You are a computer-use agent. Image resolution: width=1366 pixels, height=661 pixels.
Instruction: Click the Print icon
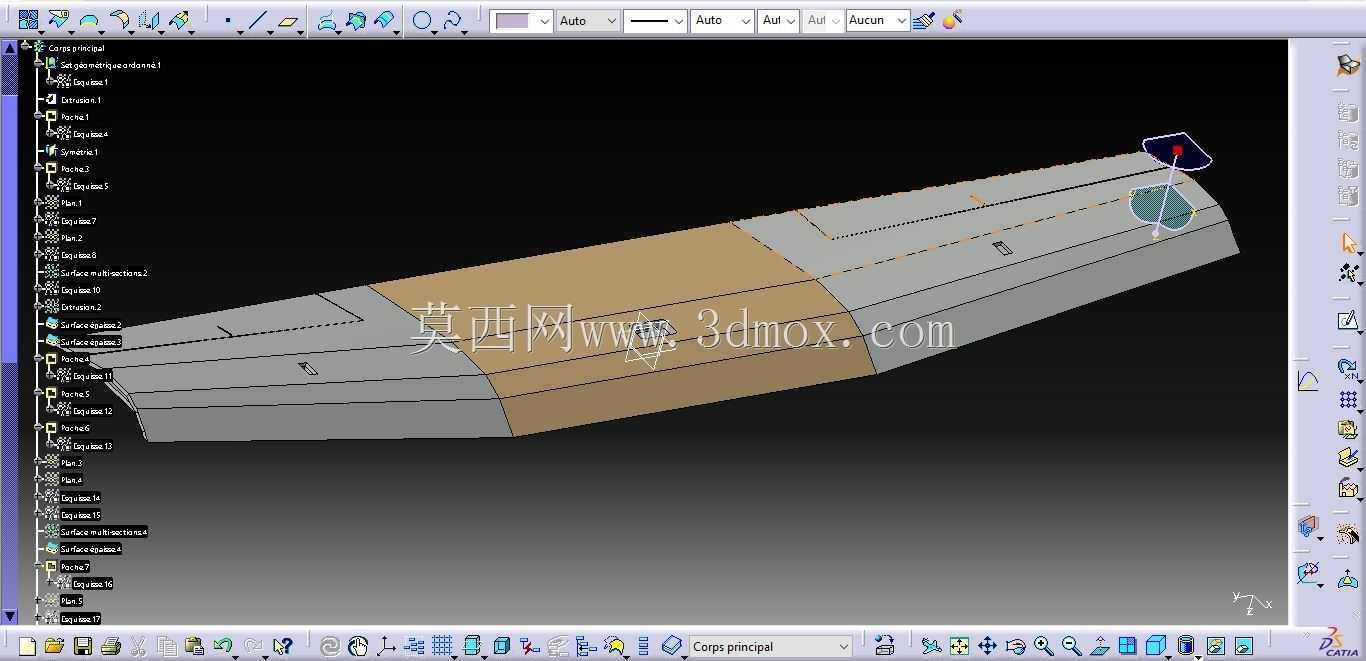point(111,646)
